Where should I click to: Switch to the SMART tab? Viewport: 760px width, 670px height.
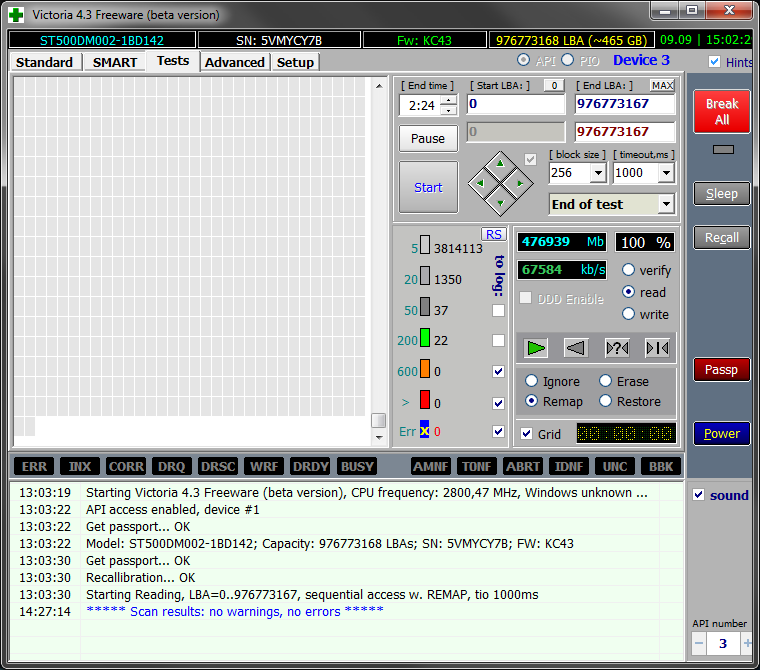[115, 62]
